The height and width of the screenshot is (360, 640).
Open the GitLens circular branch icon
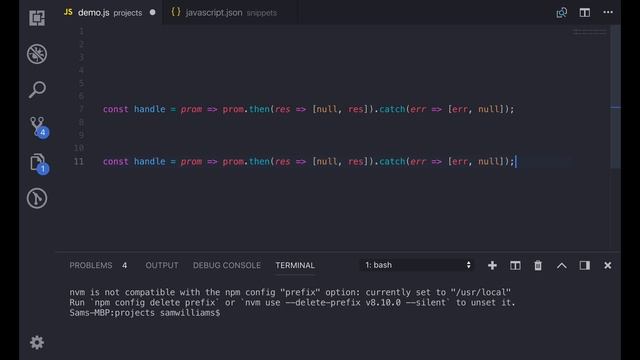(x=37, y=198)
